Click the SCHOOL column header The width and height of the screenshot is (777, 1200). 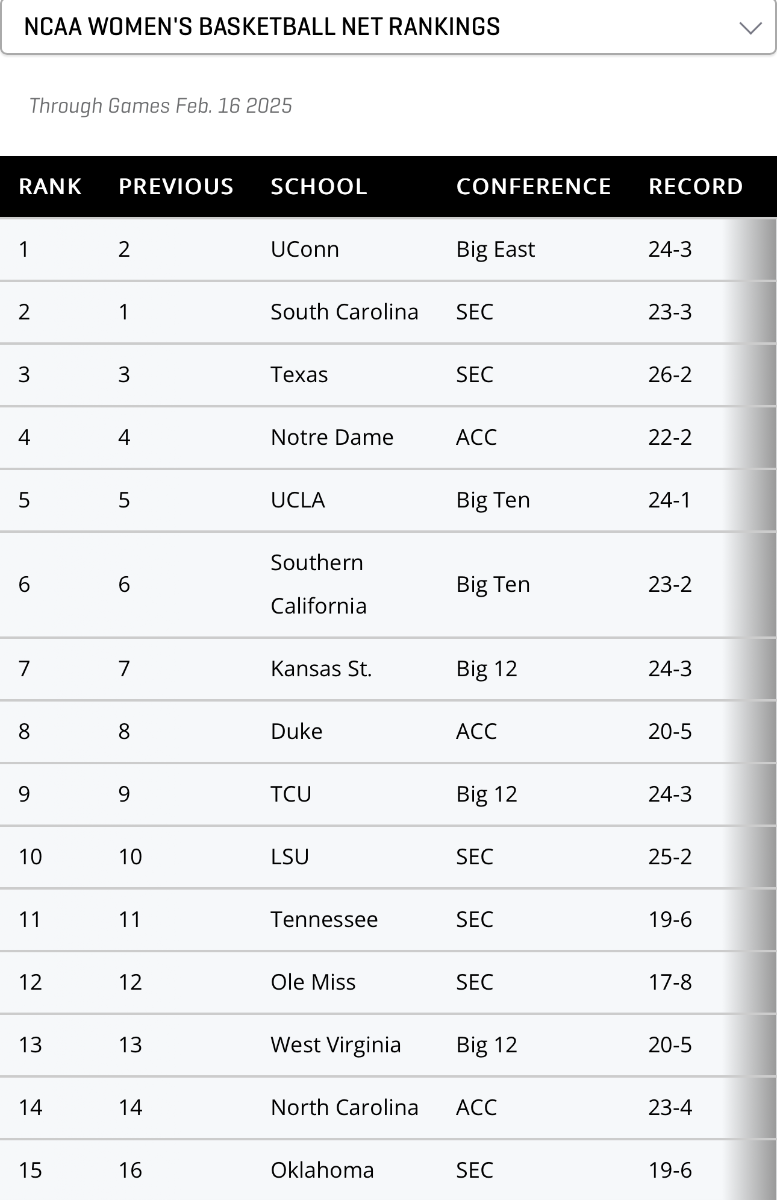(319, 187)
